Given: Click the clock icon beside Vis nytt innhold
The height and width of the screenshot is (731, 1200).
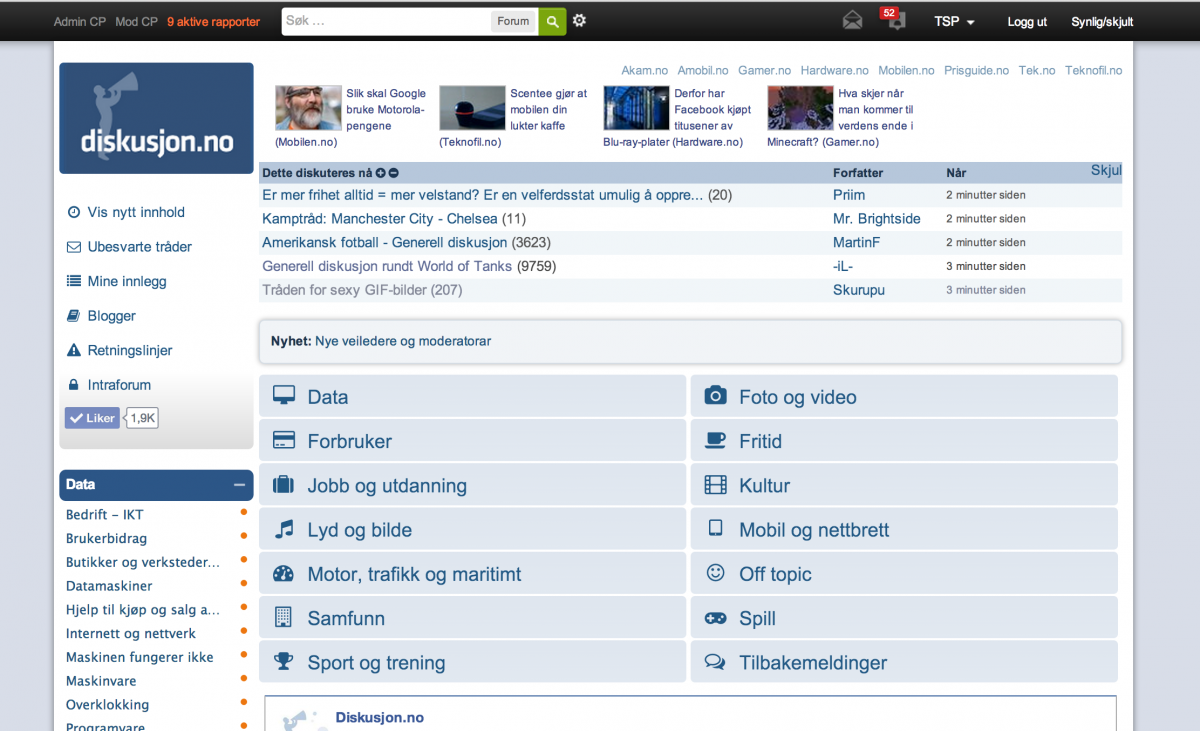Looking at the screenshot, I should click(73, 212).
